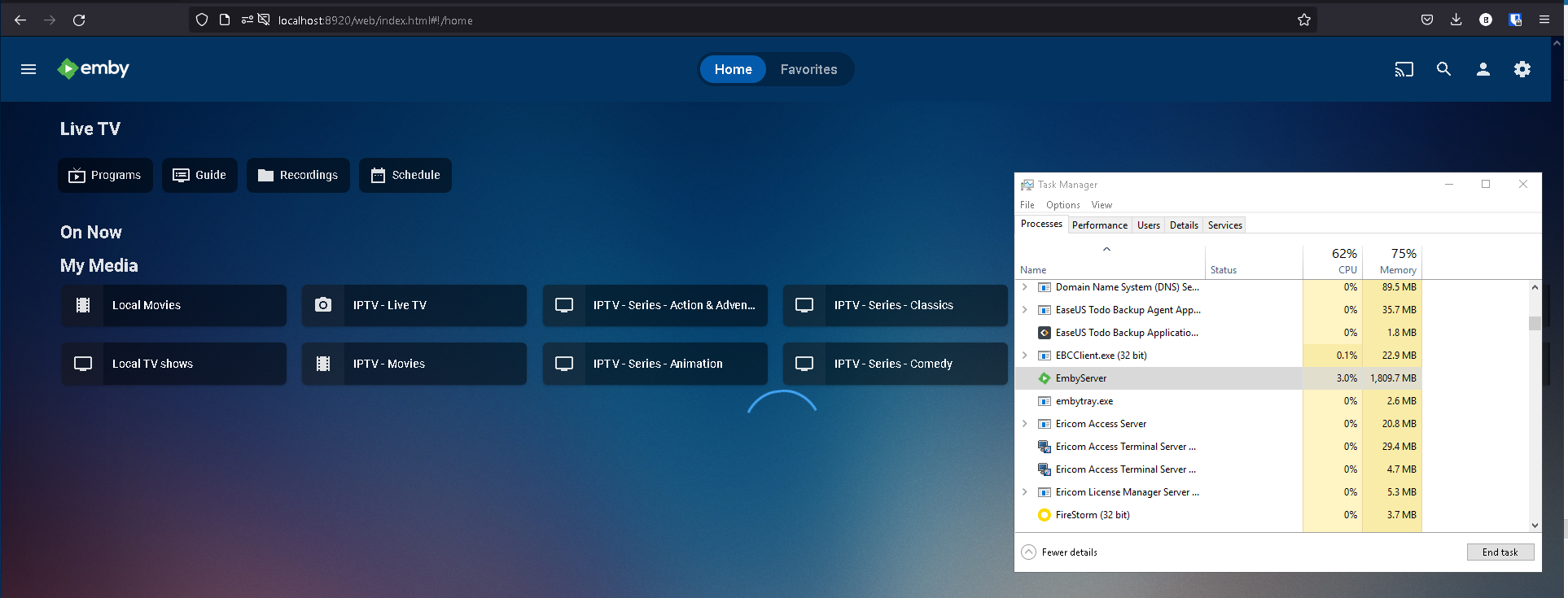
Task: Select the Processes tab in Task Manager
Action: tap(1041, 224)
